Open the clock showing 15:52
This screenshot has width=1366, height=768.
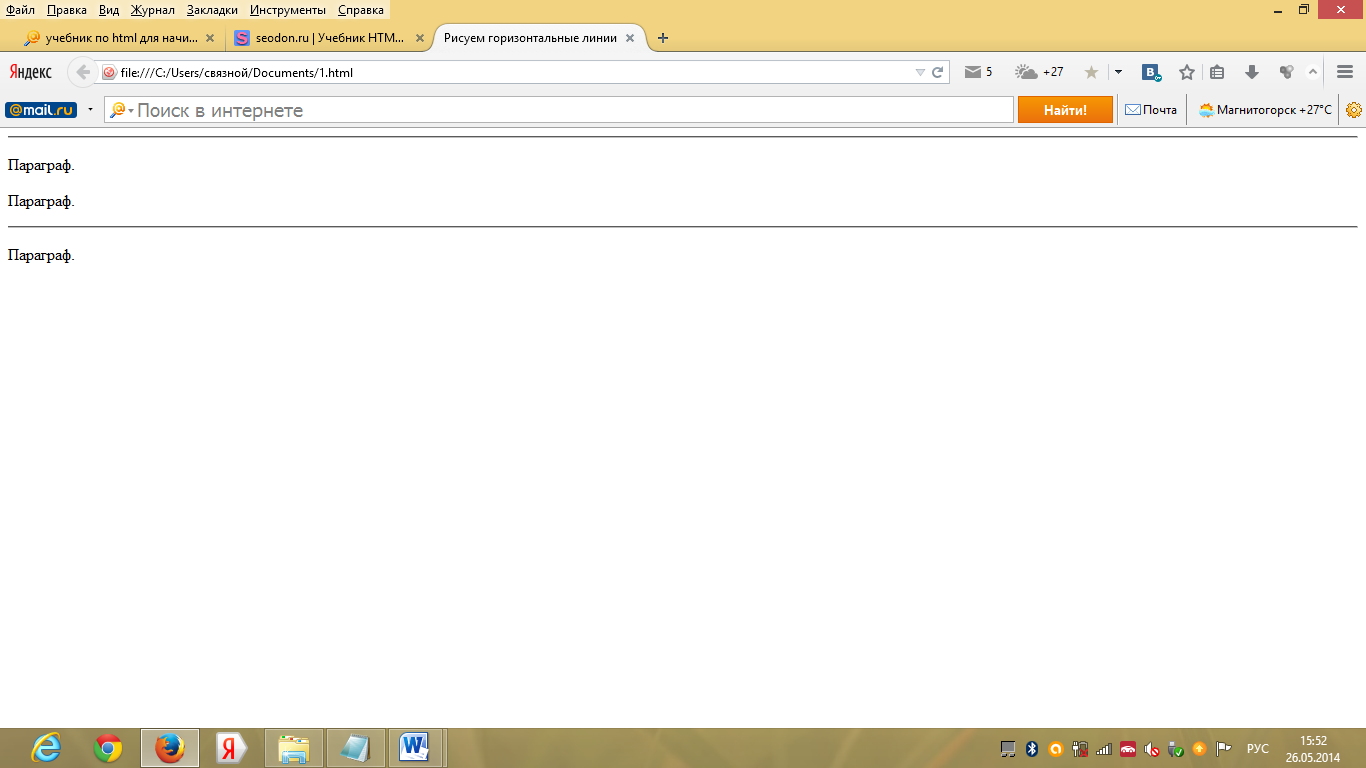coord(1314,749)
